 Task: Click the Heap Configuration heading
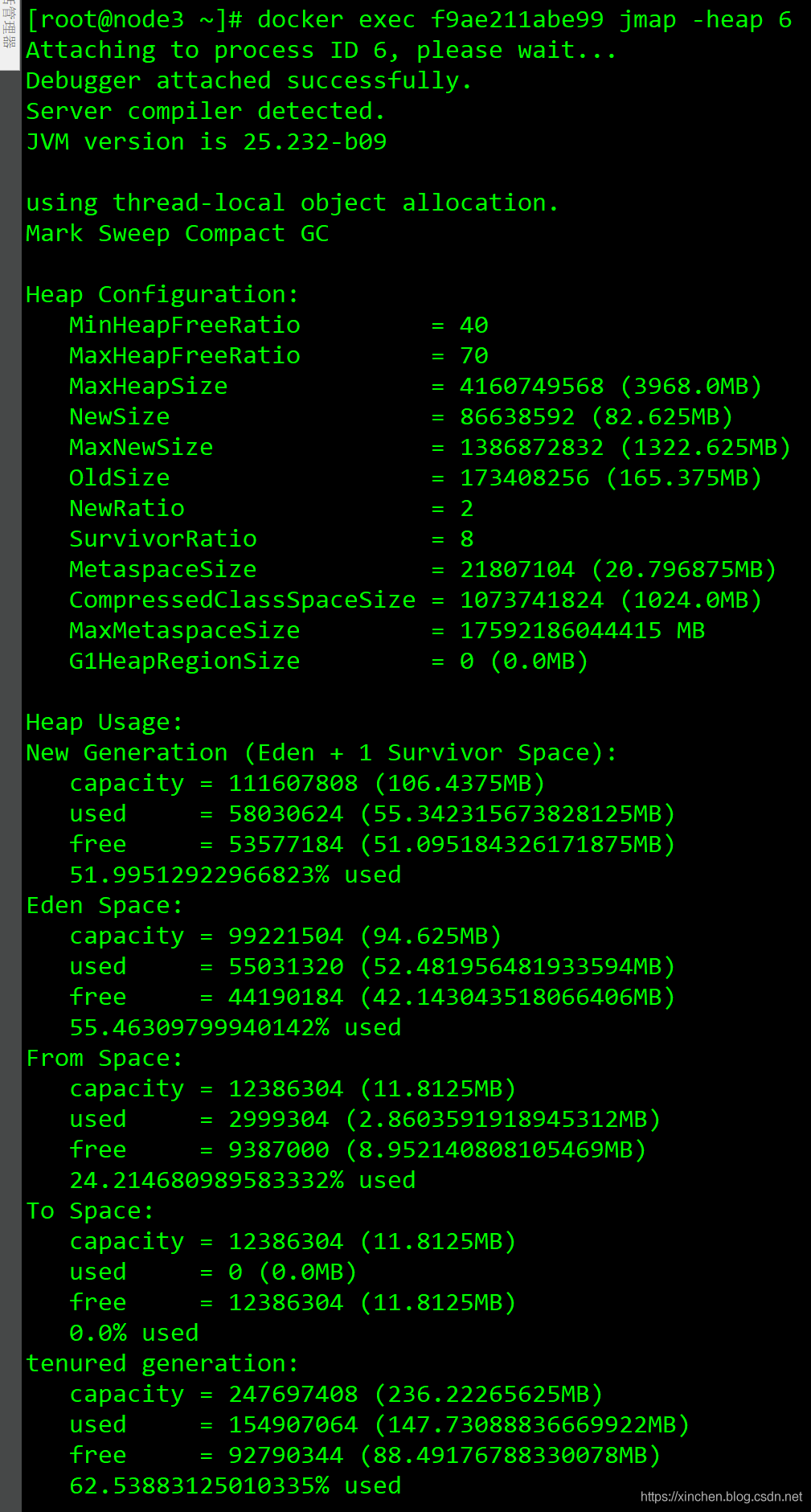coord(162,294)
